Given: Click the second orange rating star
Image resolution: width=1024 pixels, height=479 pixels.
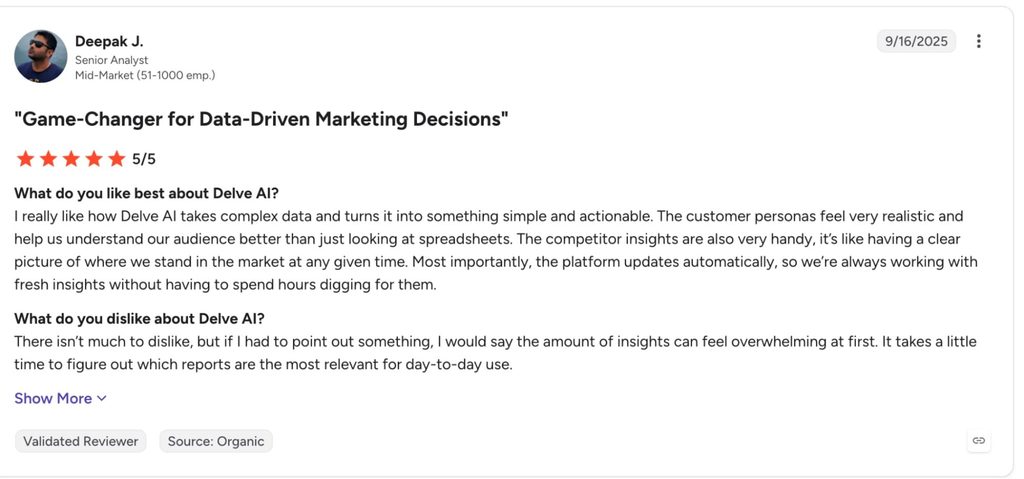Looking at the screenshot, I should [48, 159].
